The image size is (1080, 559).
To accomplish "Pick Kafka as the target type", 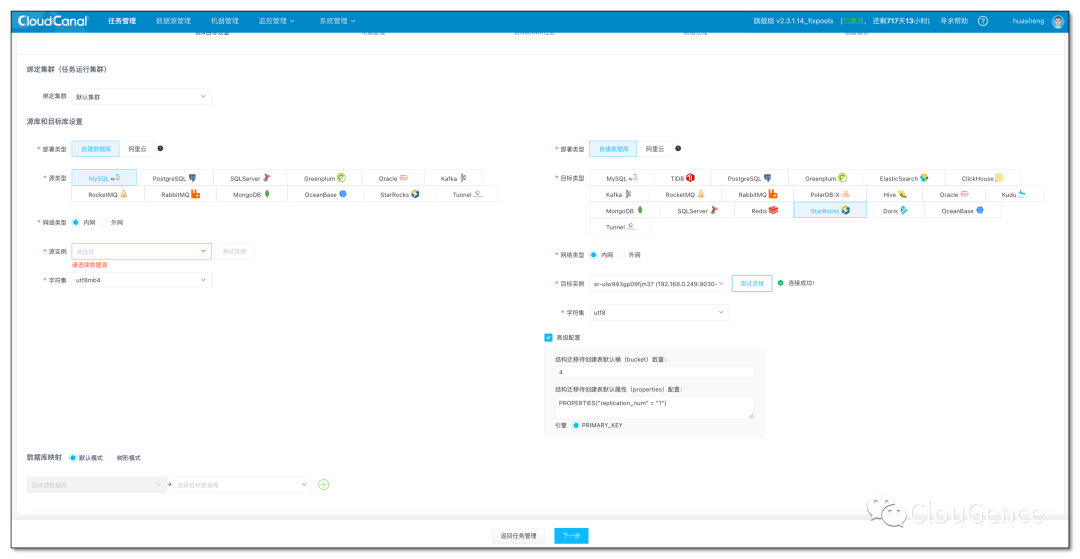I will pyautogui.click(x=619, y=194).
